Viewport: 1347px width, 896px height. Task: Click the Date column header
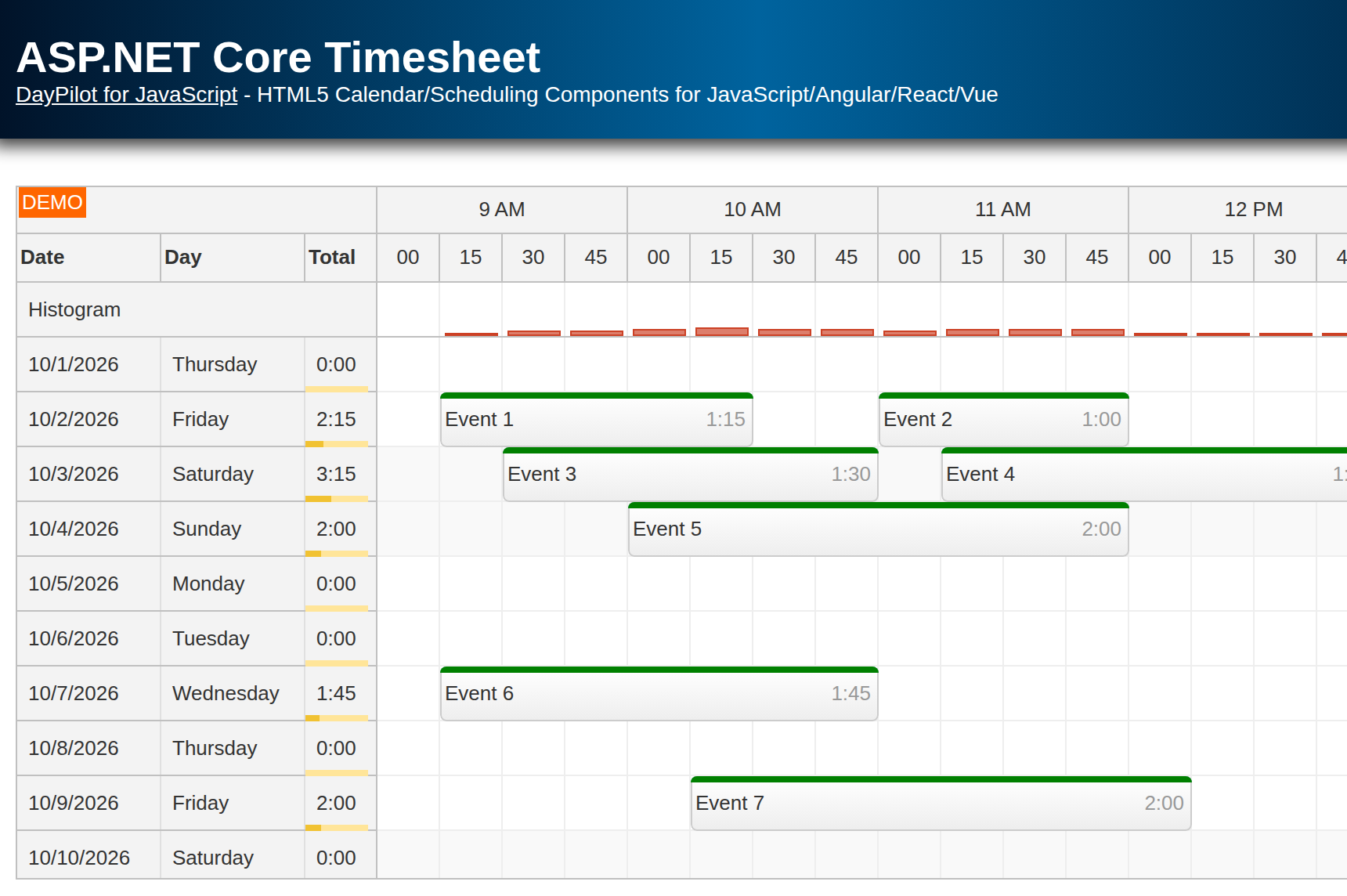tap(88, 257)
